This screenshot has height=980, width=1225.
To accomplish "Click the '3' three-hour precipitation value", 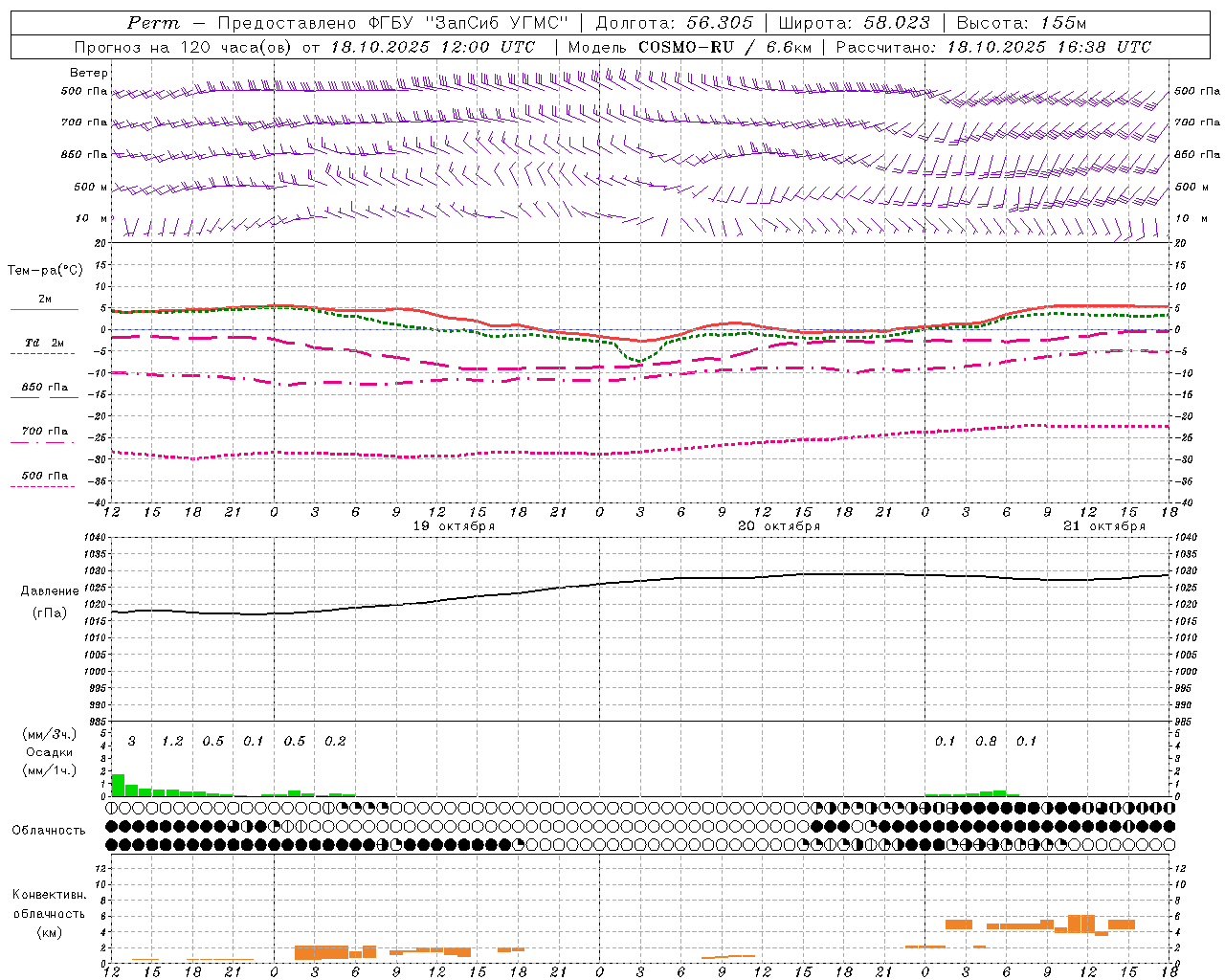I will (132, 742).
